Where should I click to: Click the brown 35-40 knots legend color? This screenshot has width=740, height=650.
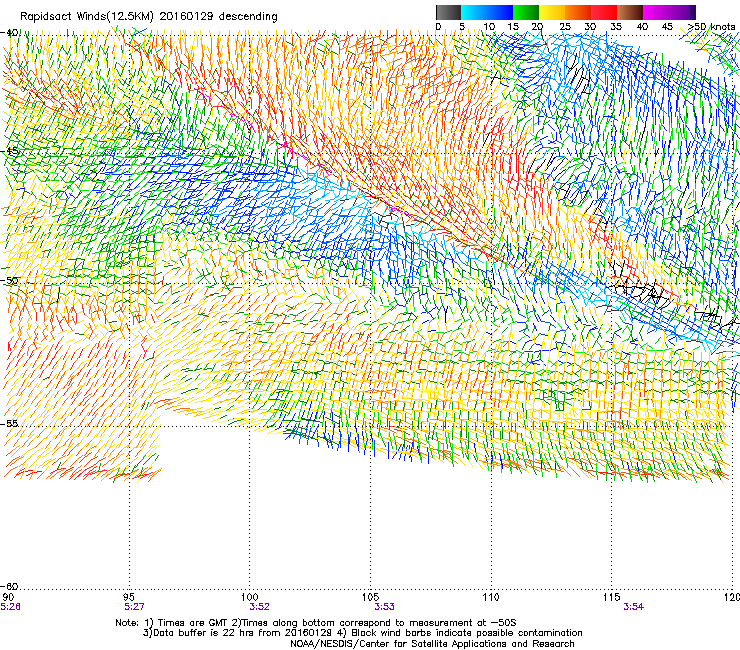(630, 12)
